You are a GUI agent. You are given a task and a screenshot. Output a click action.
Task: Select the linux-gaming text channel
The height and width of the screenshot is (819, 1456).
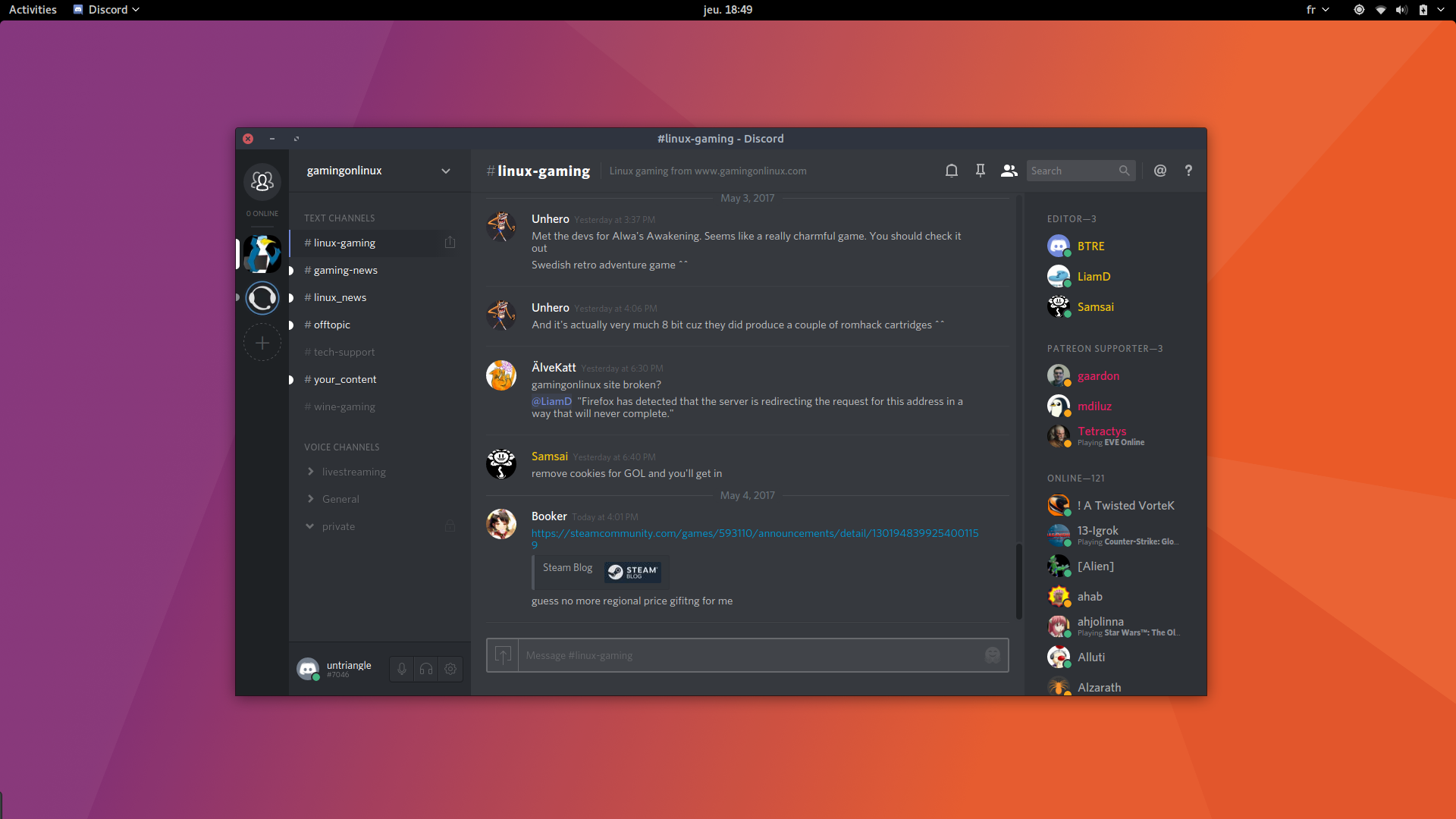pyautogui.click(x=343, y=242)
